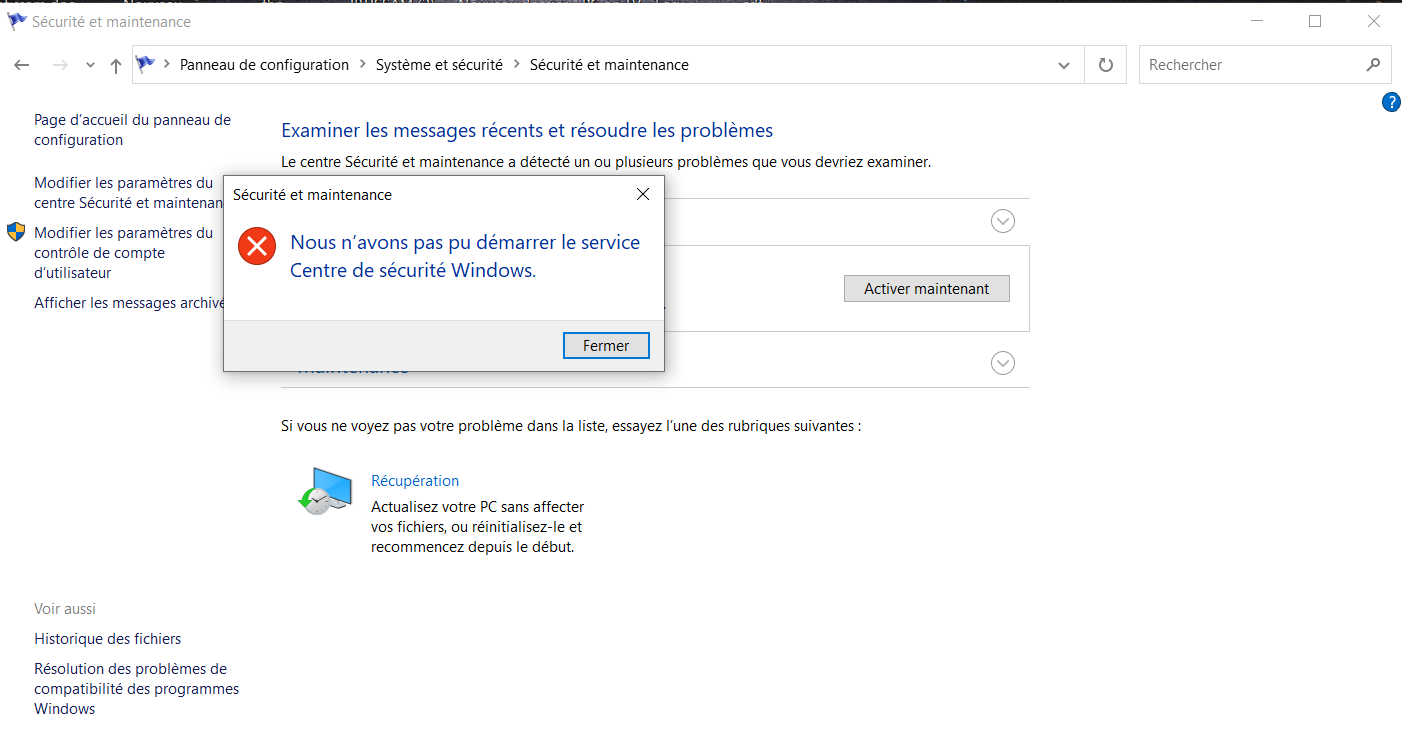Viewport: 1402px width, 737px height.
Task: Click the Voir aussi label
Action: (x=65, y=609)
